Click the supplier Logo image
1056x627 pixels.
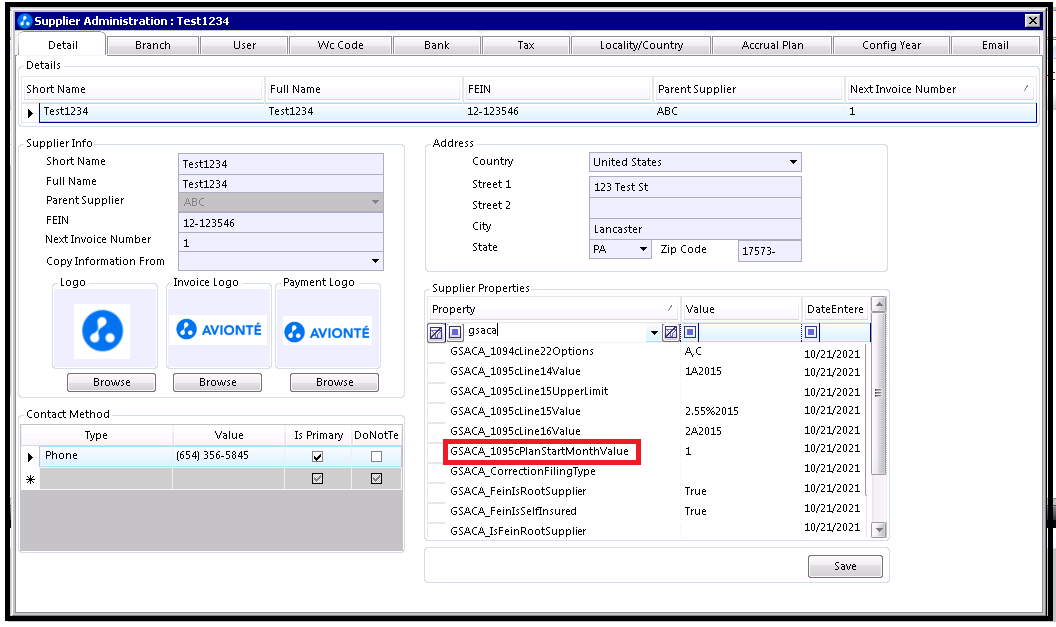102,331
